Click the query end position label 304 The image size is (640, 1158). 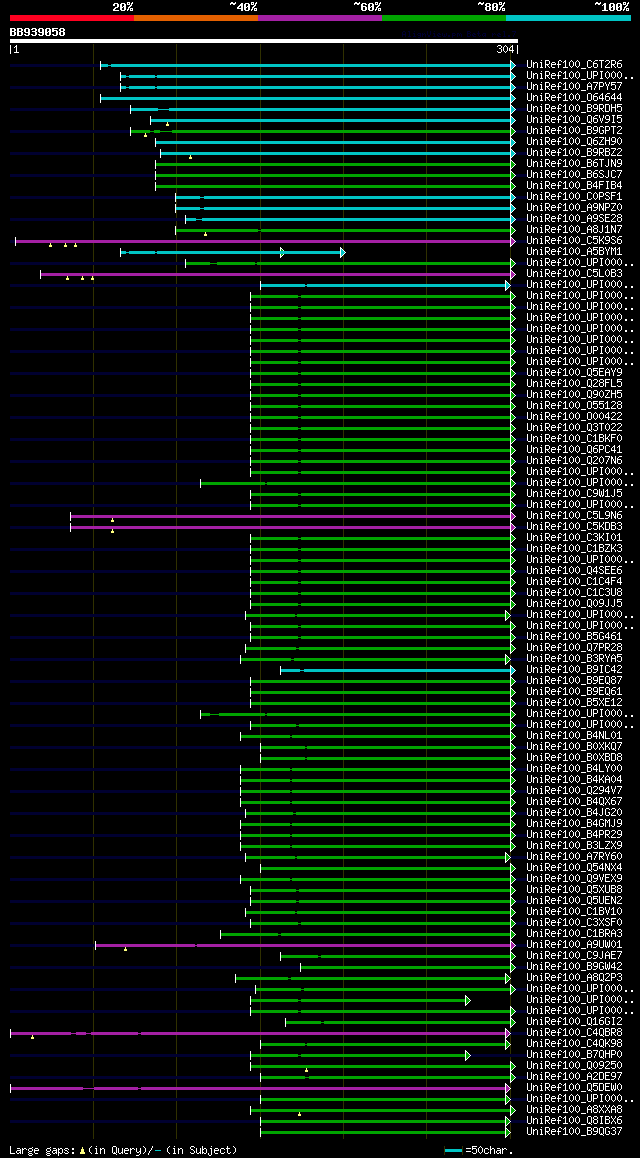[x=505, y=49]
